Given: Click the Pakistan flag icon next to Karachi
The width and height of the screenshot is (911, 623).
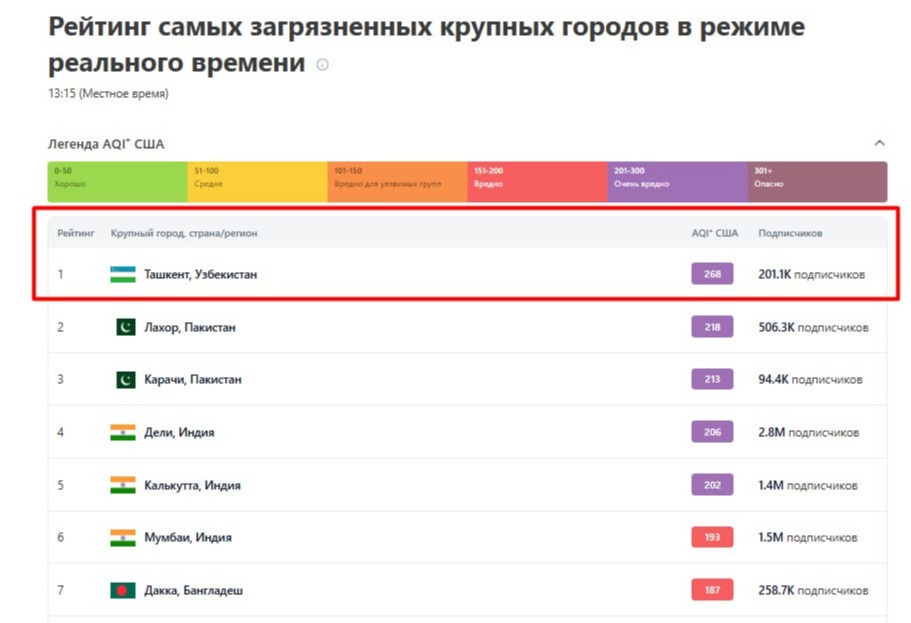Looking at the screenshot, I should 125,380.
